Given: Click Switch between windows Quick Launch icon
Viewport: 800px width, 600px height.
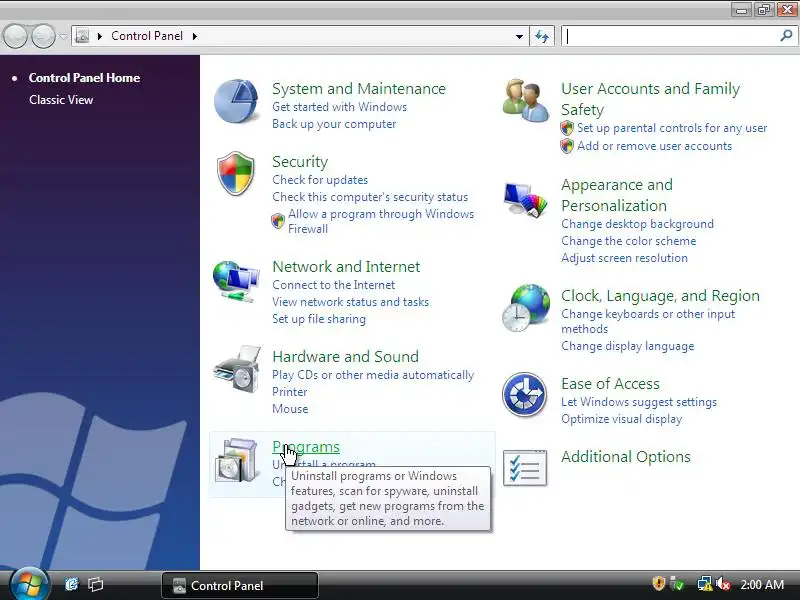Looking at the screenshot, I should (x=95, y=584).
